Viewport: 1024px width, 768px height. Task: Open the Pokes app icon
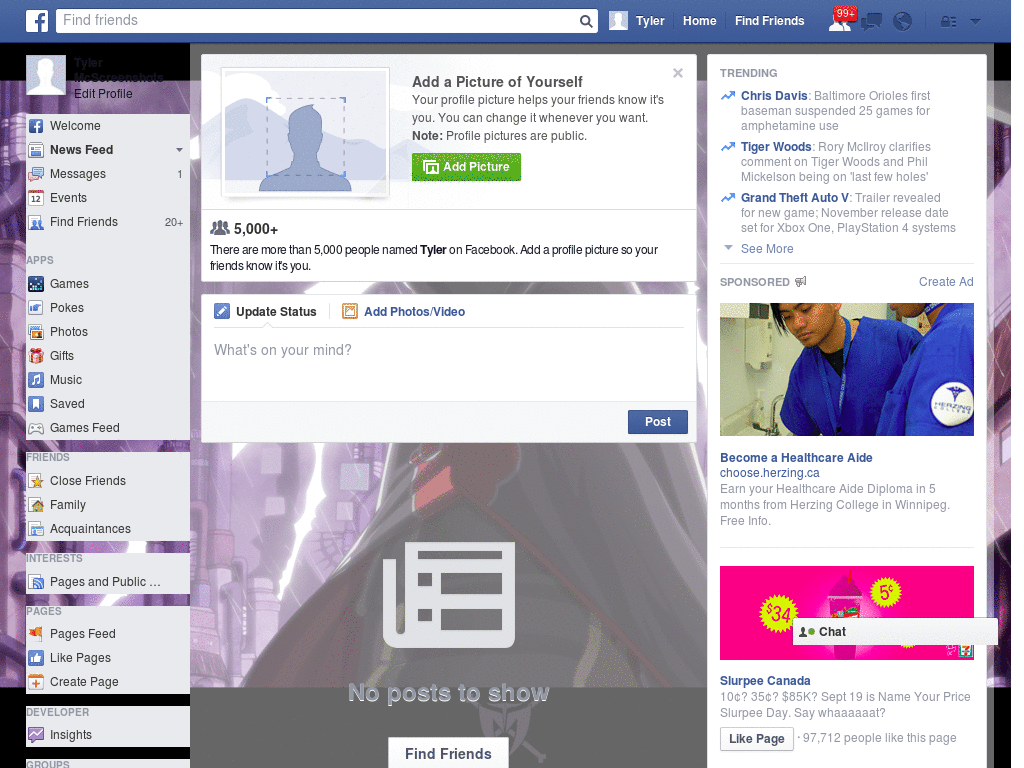[x=36, y=308]
